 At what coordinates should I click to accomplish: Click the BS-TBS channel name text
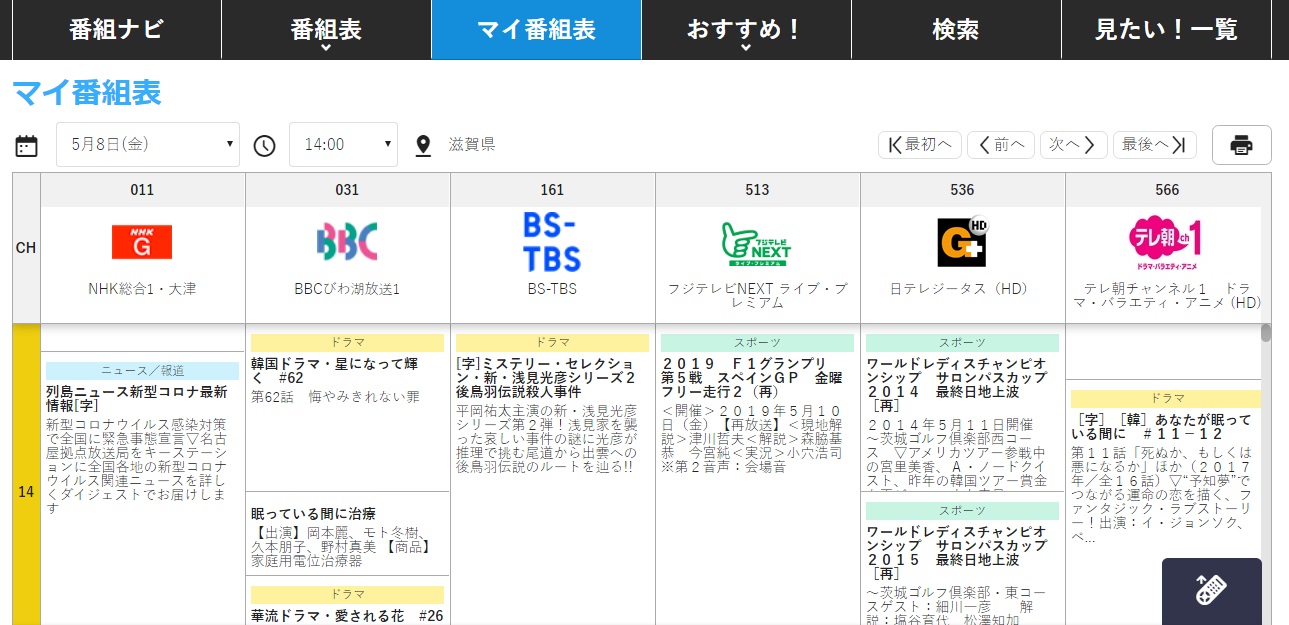(552, 289)
